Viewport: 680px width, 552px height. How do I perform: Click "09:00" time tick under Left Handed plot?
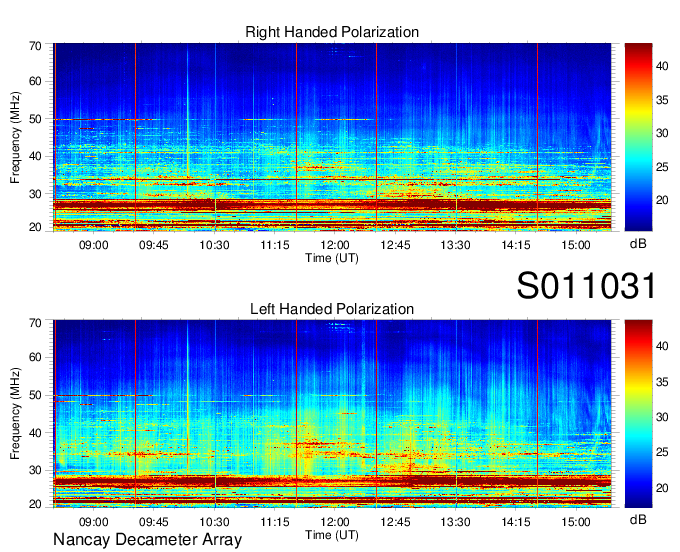(93, 522)
